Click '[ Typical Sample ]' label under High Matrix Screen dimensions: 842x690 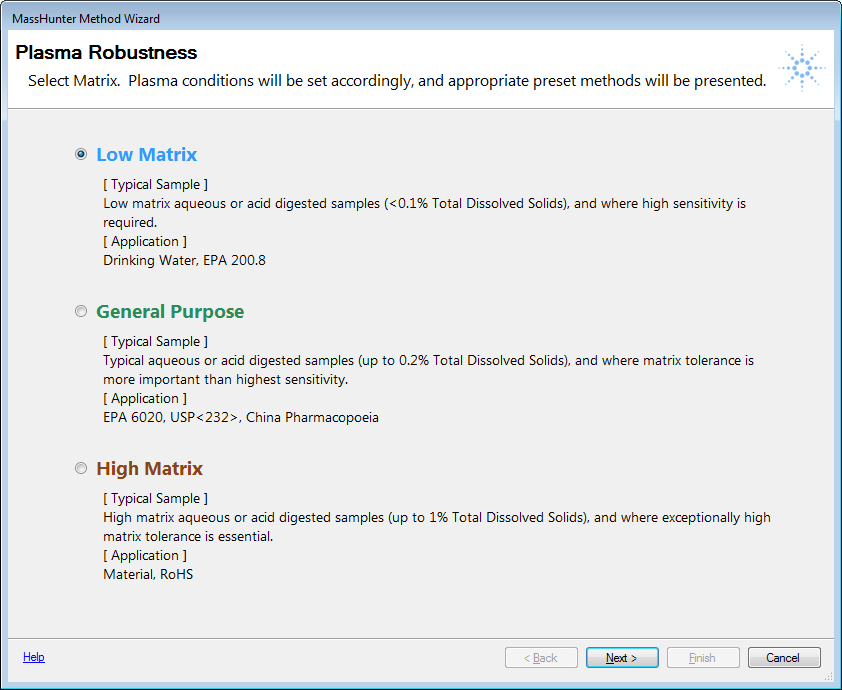(155, 498)
